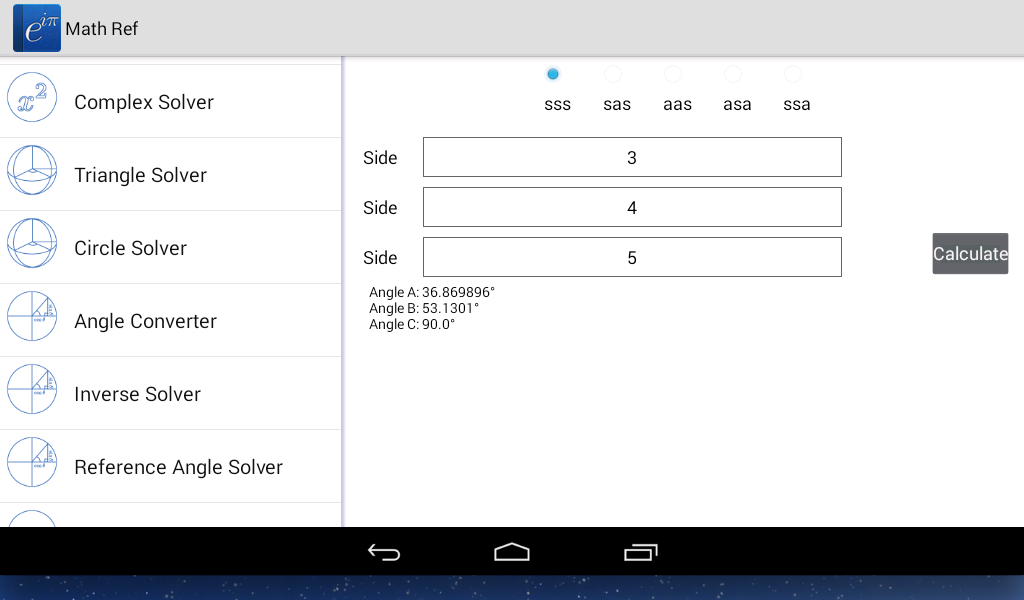Select the sss radio button
Viewport: 1024px width, 600px height.
(553, 74)
